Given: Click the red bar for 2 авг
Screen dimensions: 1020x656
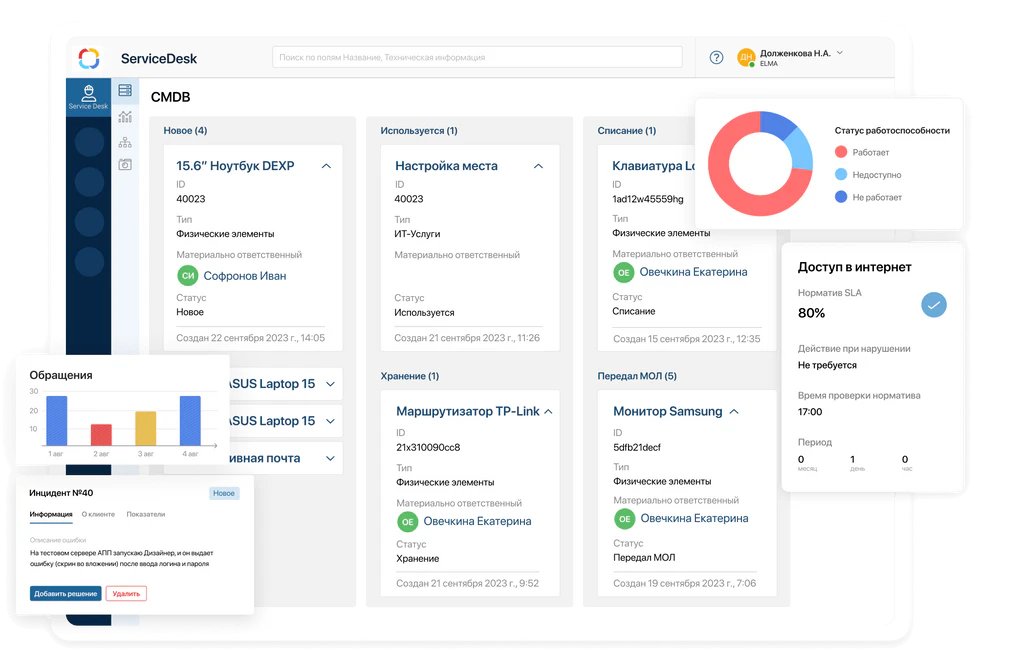Looking at the screenshot, I should tap(101, 435).
